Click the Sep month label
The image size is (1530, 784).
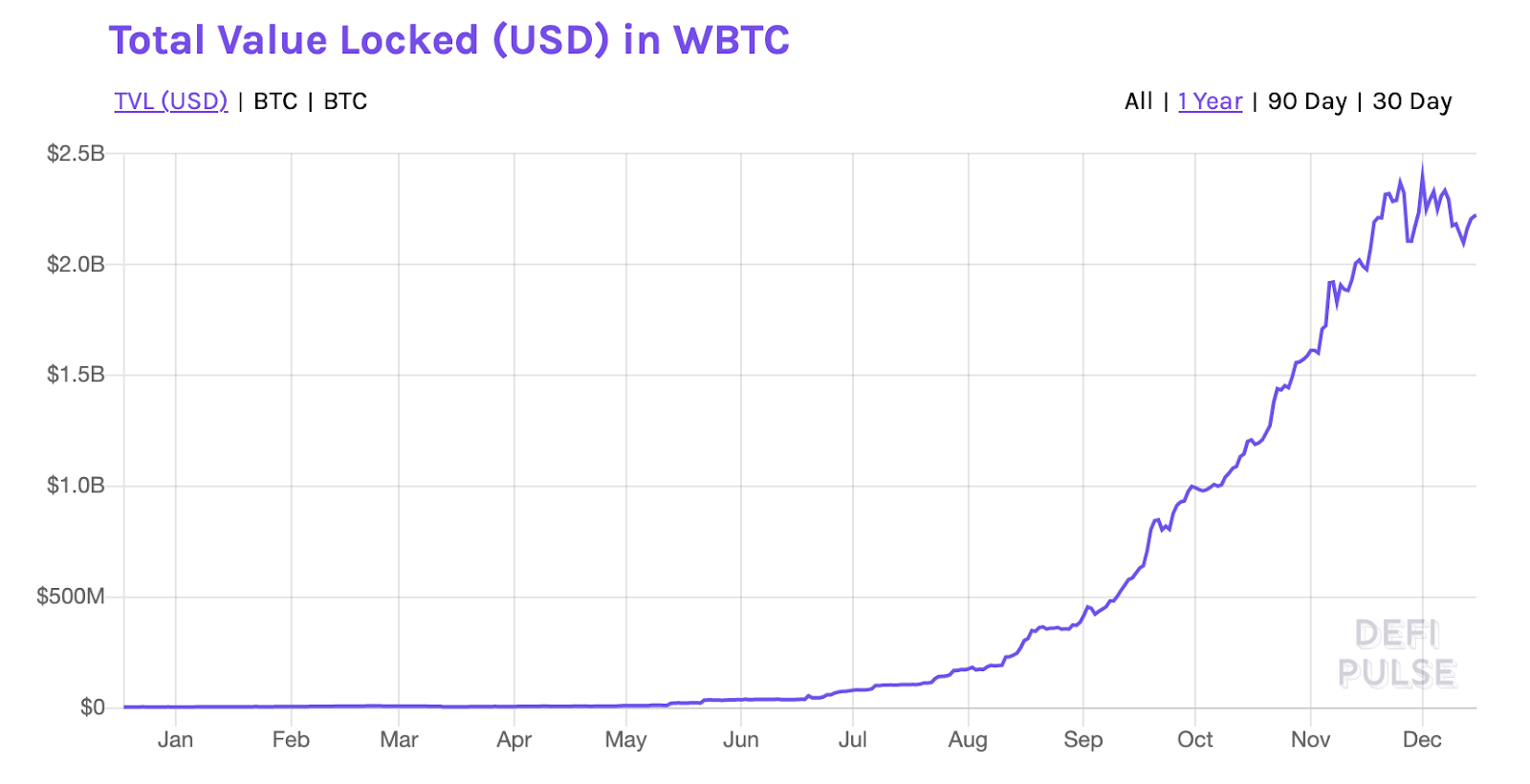pyautogui.click(x=1082, y=740)
